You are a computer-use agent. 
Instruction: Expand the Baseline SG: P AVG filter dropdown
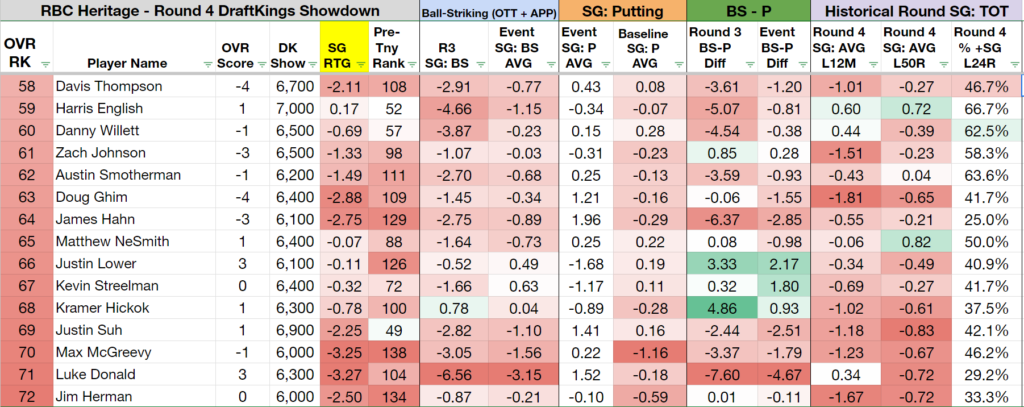(x=680, y=64)
